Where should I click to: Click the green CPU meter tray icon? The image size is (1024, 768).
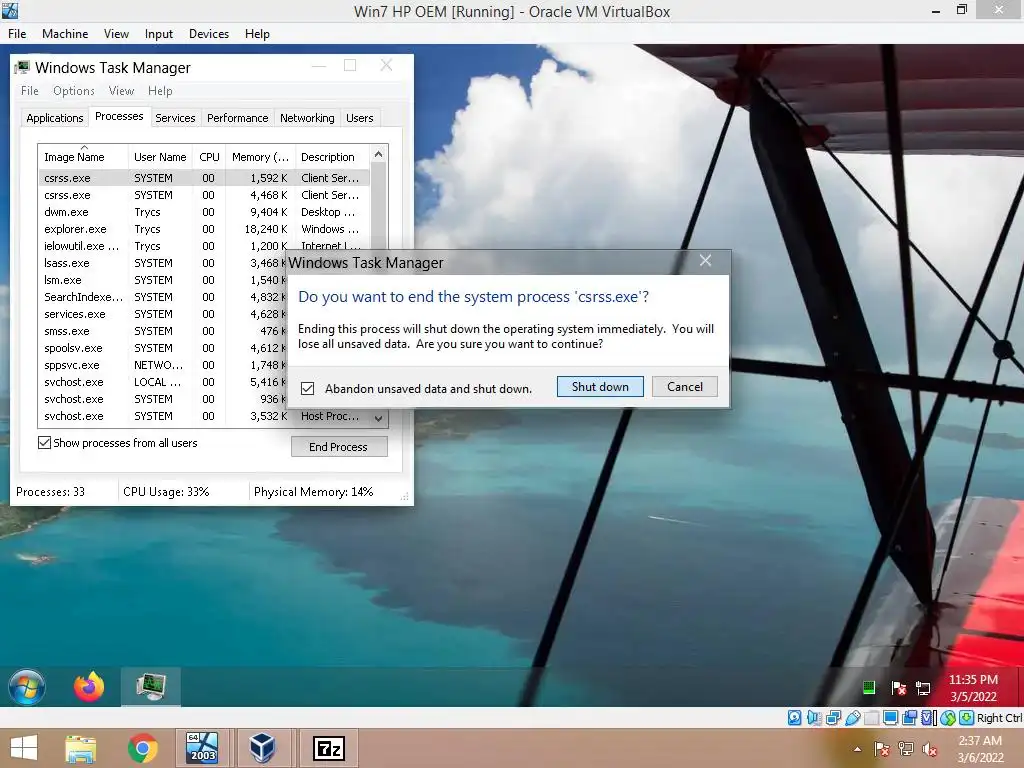pos(869,687)
